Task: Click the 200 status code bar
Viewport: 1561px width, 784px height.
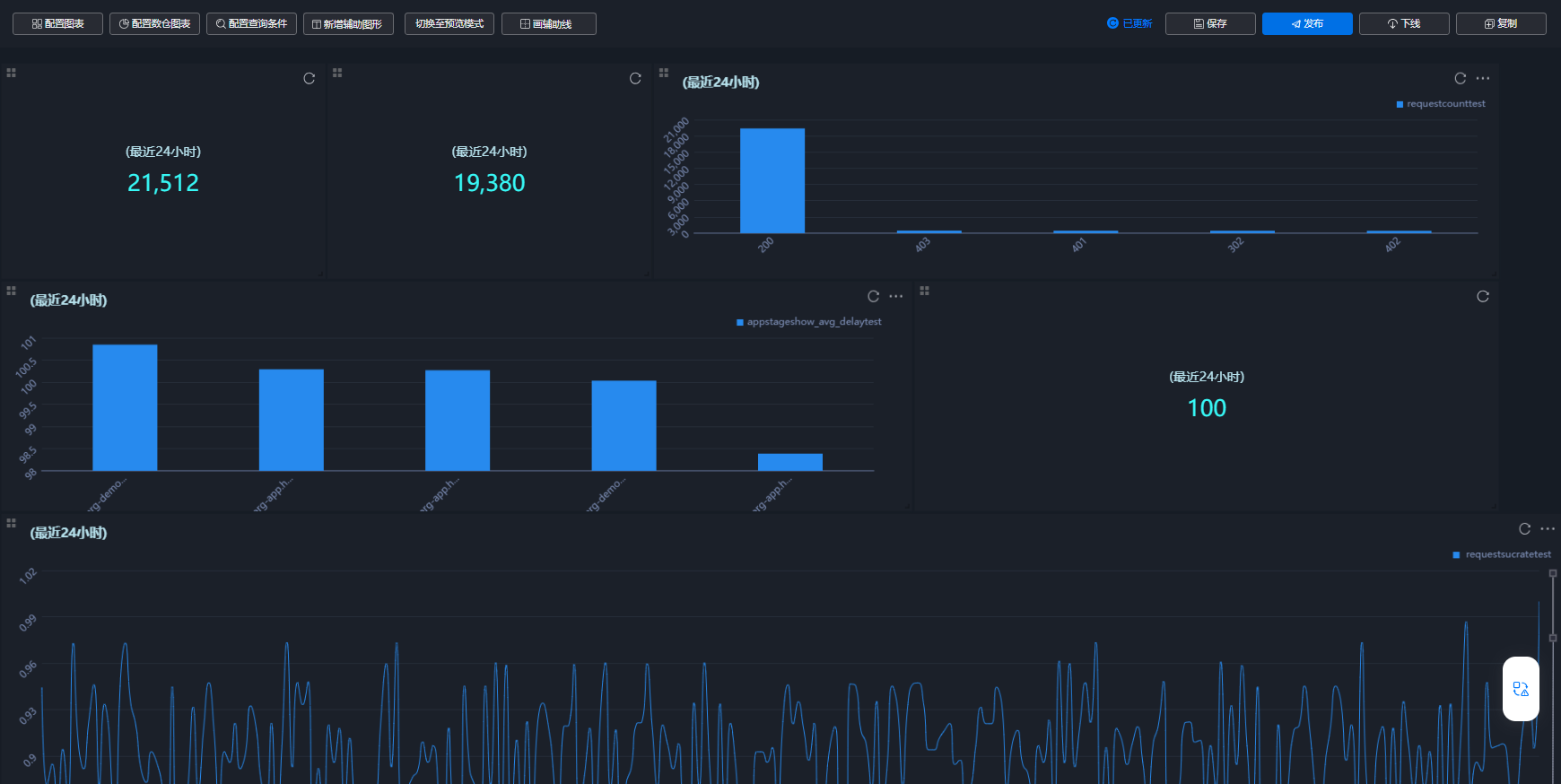Action: (x=772, y=180)
